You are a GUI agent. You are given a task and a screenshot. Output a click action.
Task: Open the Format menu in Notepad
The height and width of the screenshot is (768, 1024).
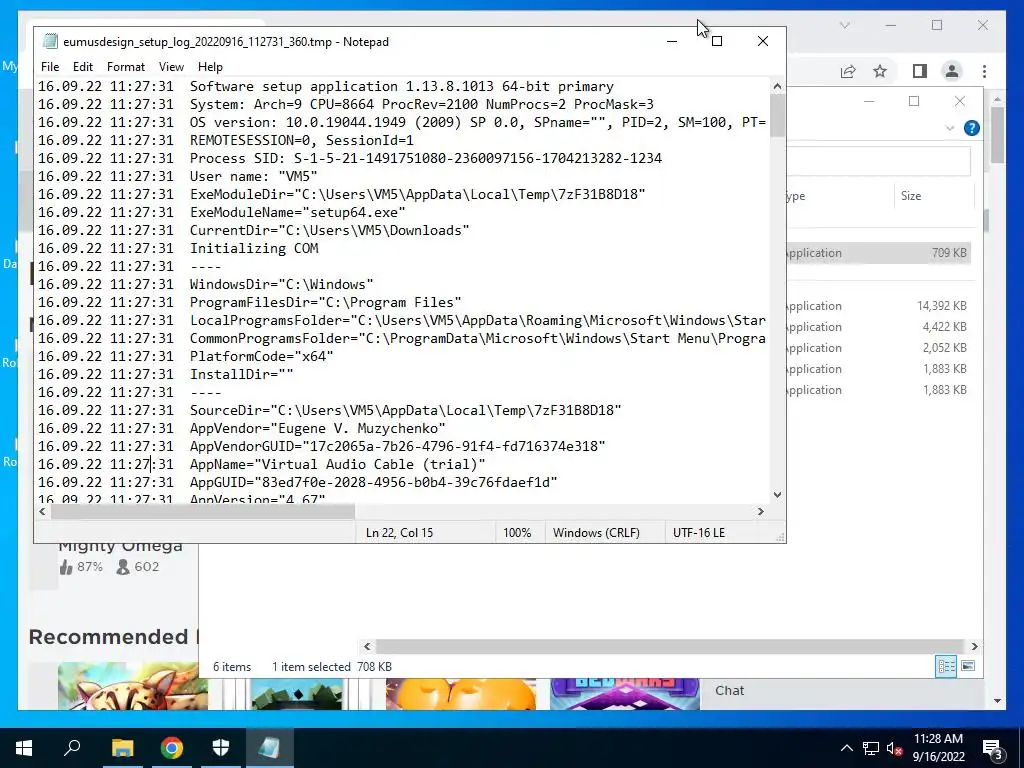125,67
